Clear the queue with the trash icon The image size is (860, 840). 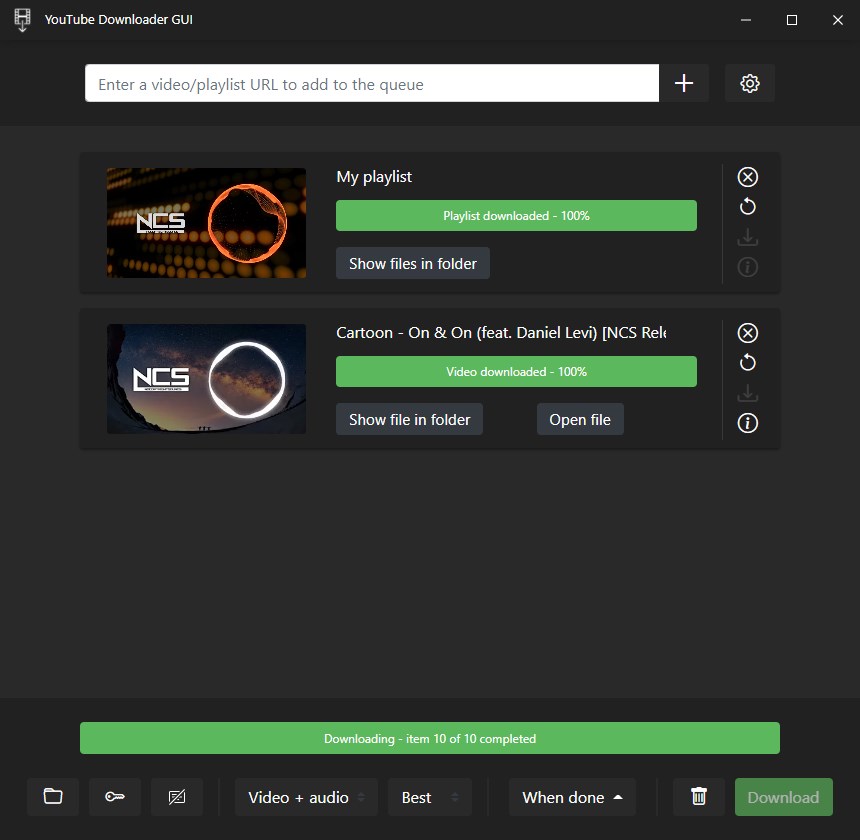click(x=699, y=797)
